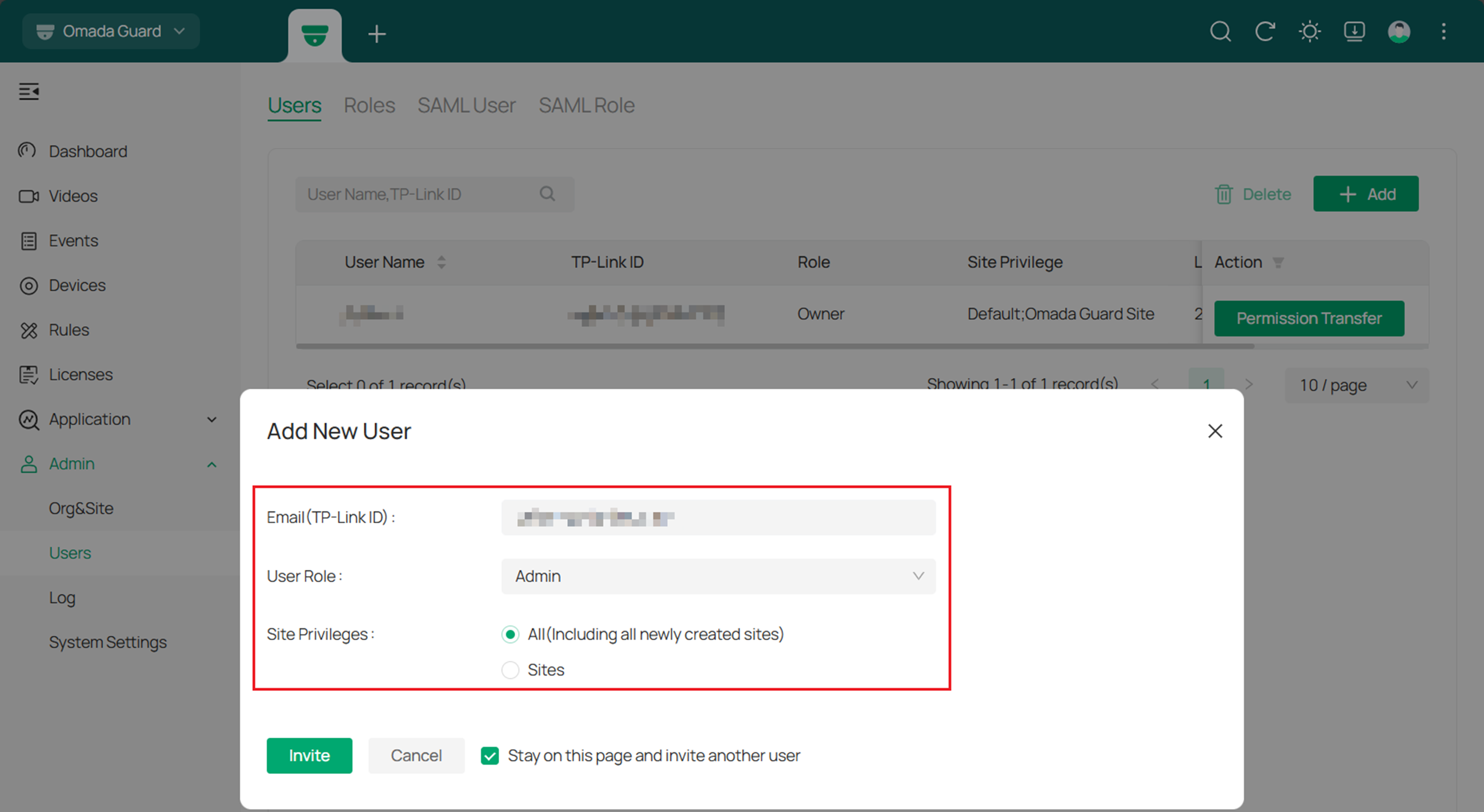Select Users under Admin
Viewport: 1484px width, 812px height.
70,553
